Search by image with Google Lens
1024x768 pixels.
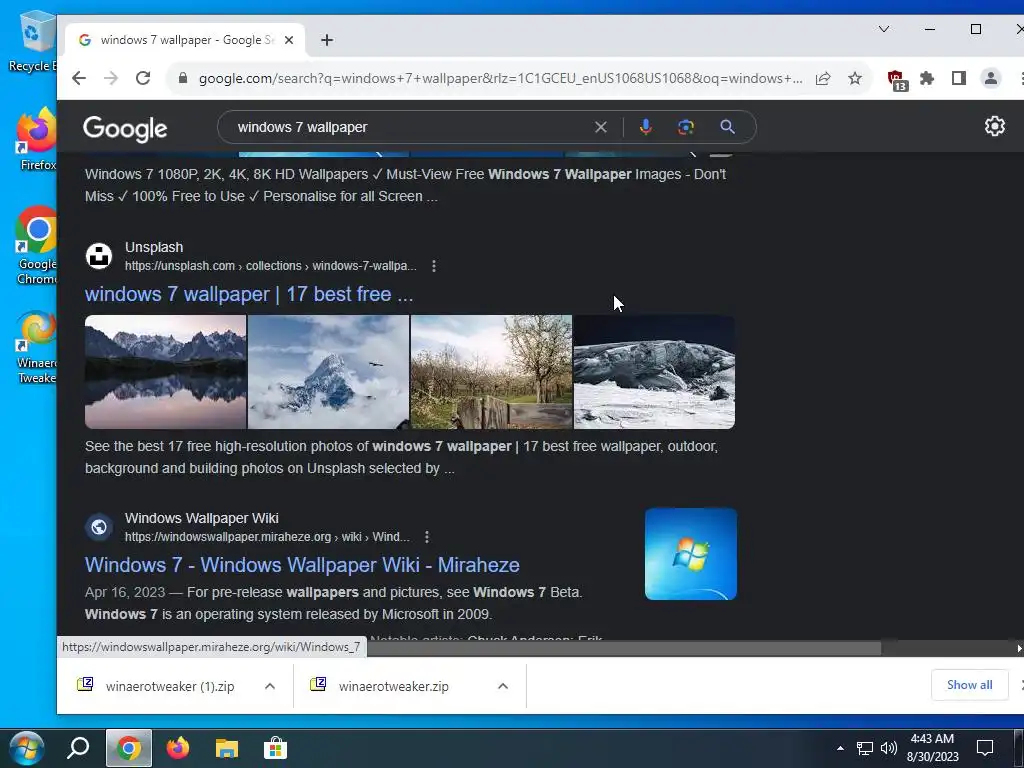click(x=686, y=127)
